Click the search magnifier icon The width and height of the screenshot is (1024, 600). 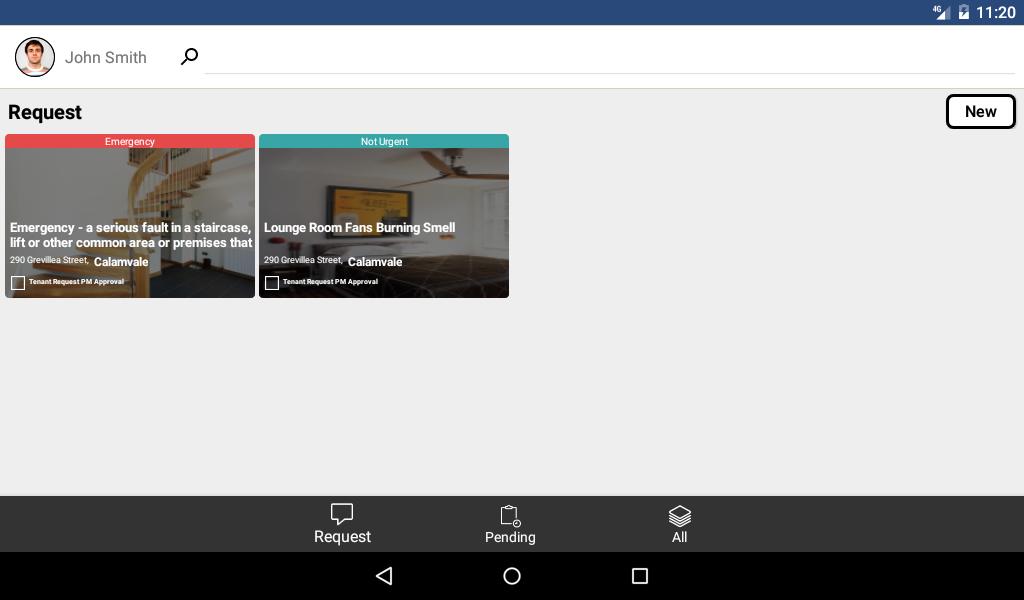189,57
